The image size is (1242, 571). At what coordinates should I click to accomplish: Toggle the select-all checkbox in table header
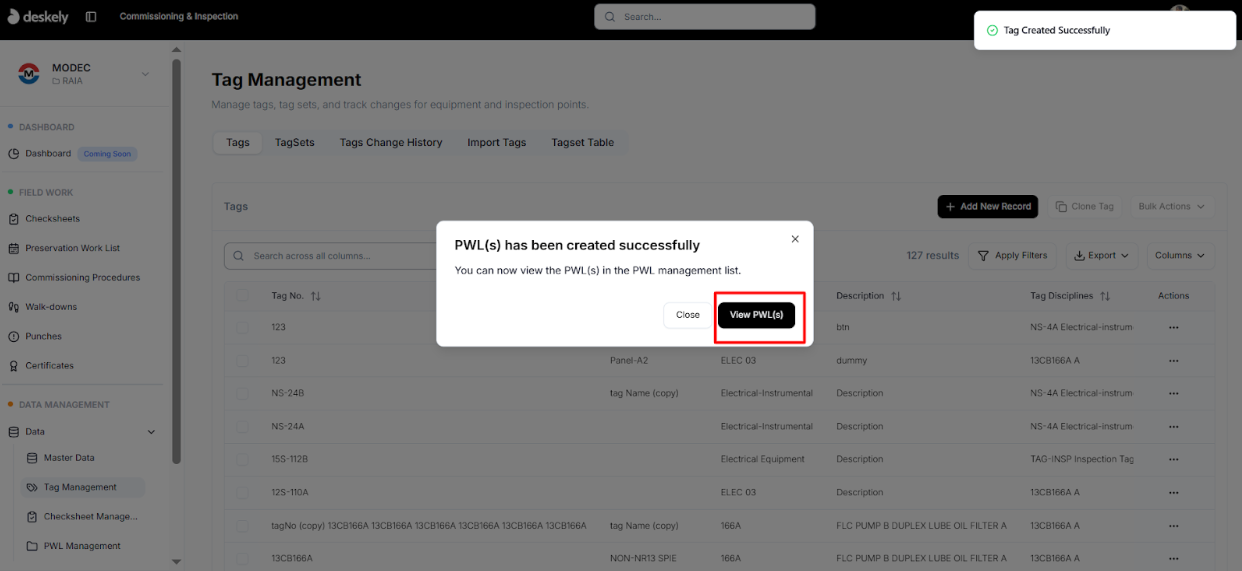coord(243,296)
